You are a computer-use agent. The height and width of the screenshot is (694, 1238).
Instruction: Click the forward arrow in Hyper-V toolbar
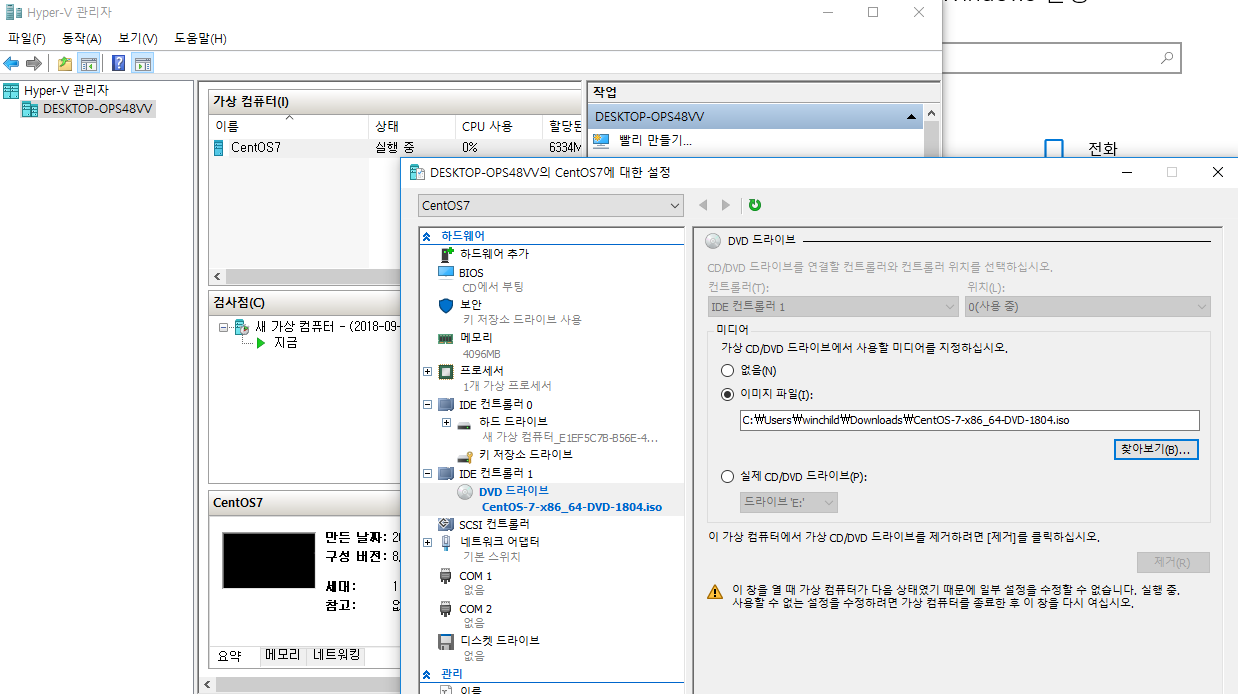point(34,64)
